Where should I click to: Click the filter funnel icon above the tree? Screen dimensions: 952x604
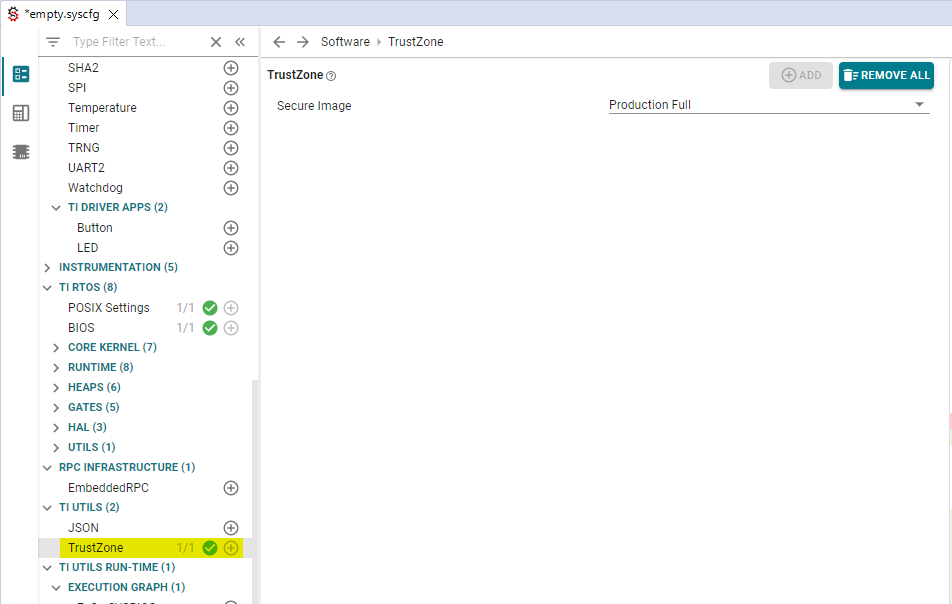point(52,41)
